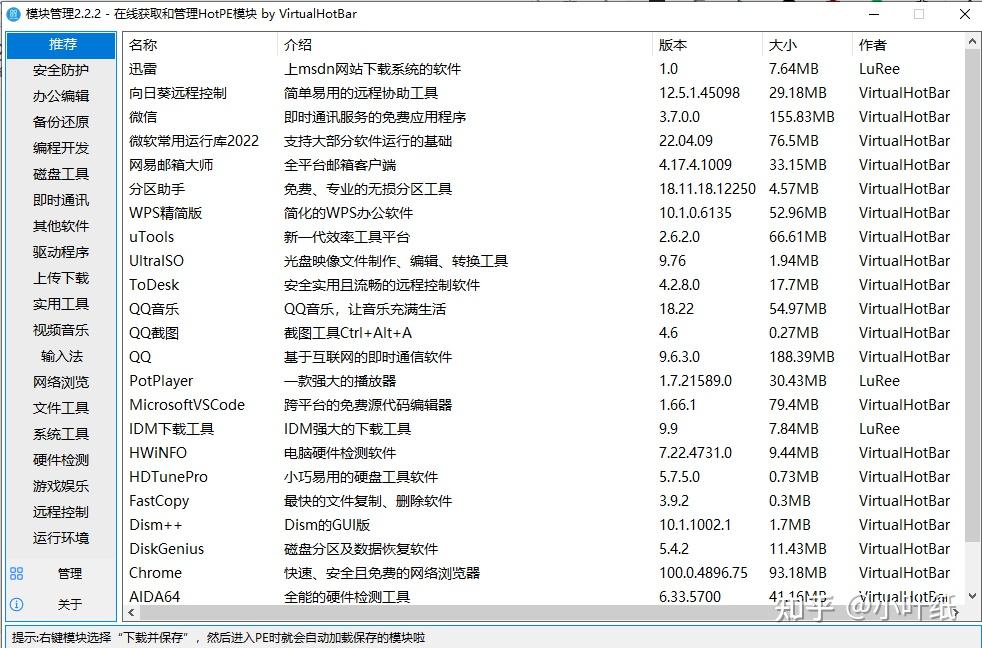Click the application icon in title bar
Screen dimensions: 982x648
click(12, 14)
